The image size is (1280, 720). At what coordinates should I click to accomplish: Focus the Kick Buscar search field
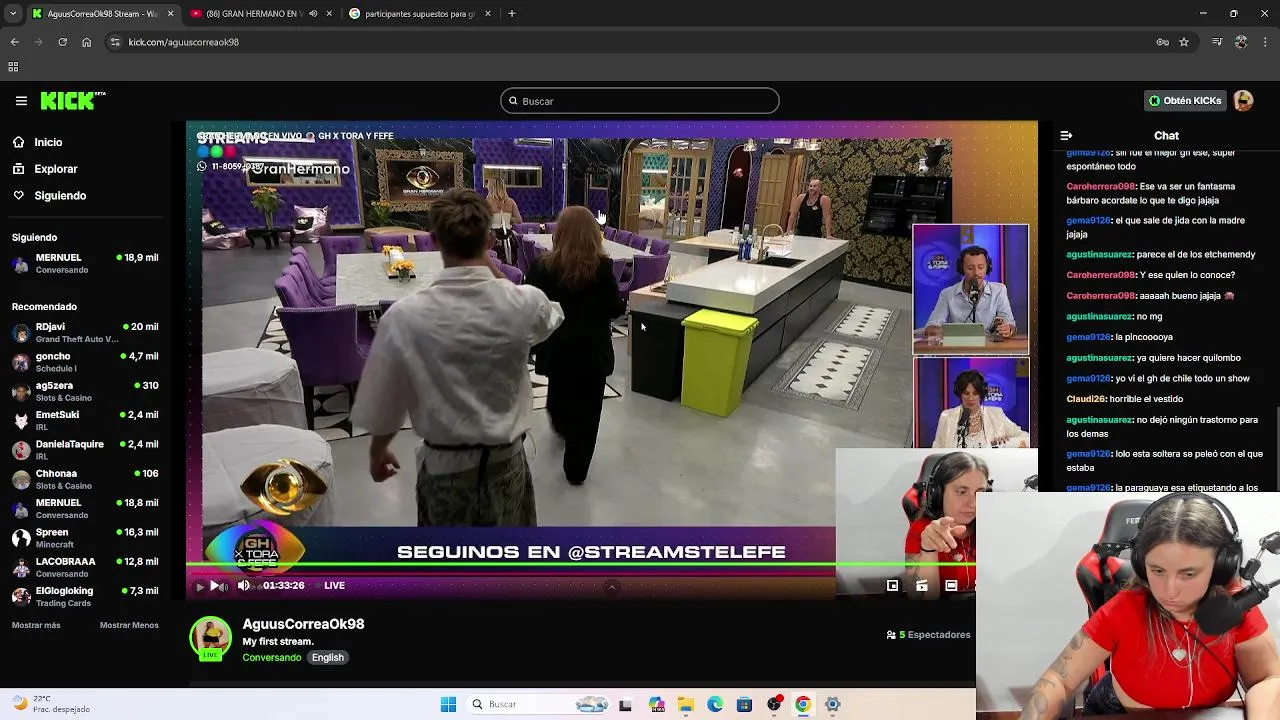(x=640, y=101)
